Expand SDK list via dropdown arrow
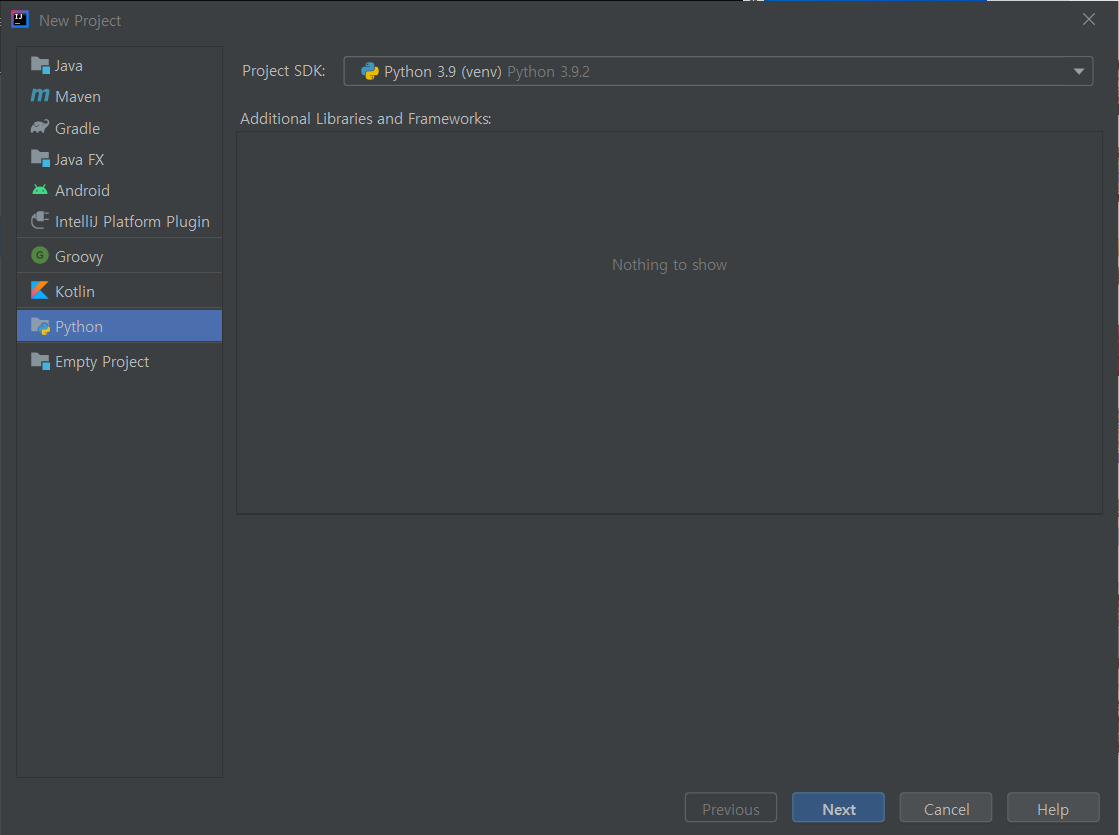 click(1078, 71)
